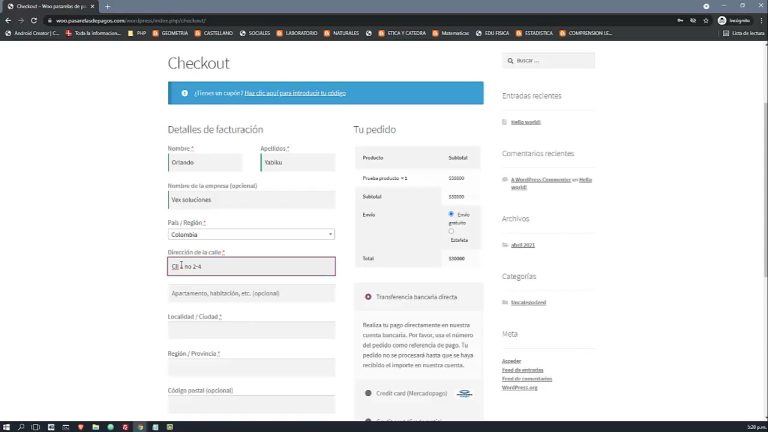Viewport: 768px width, 432px height.
Task: Open the País / Región dropdown
Action: click(251, 234)
